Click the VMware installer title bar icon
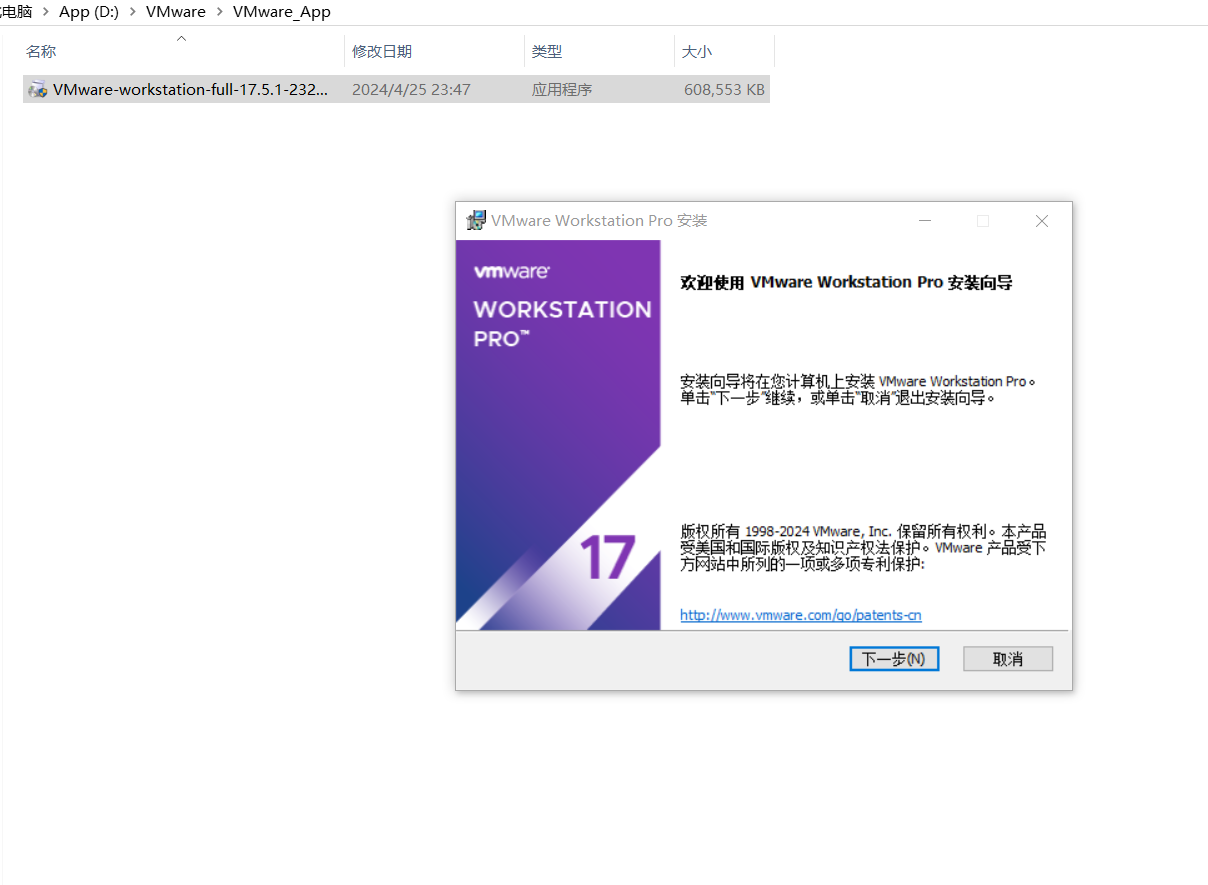Image resolution: width=1208 pixels, height=885 pixels. tap(476, 220)
